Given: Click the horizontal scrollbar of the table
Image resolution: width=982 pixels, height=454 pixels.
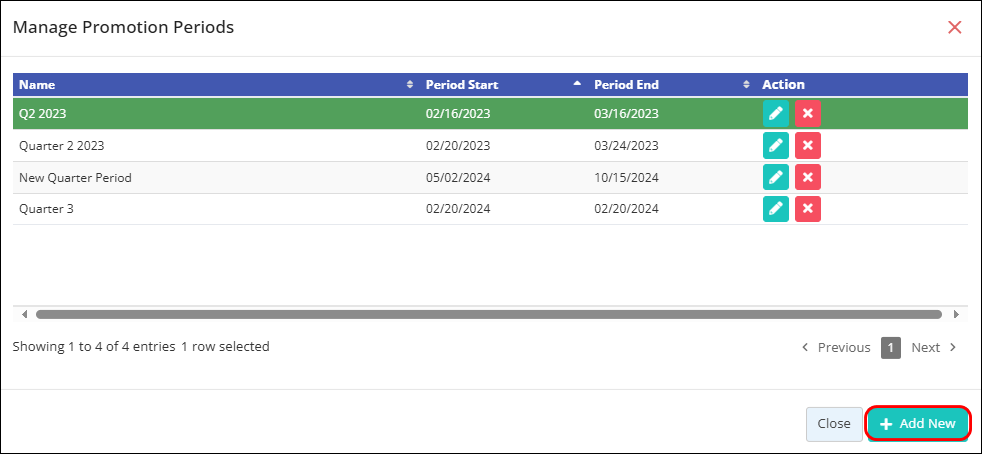Looking at the screenshot, I should (488, 314).
